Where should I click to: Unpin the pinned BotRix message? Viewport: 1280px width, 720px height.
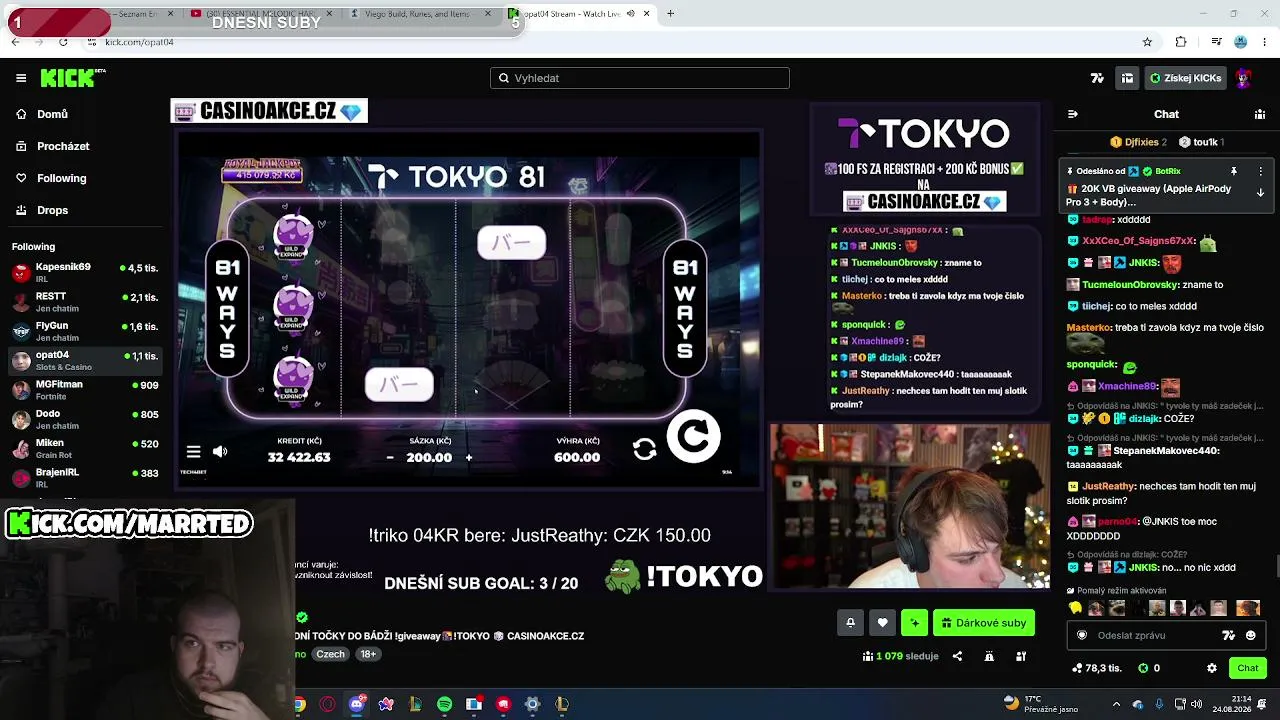pyautogui.click(x=1234, y=171)
